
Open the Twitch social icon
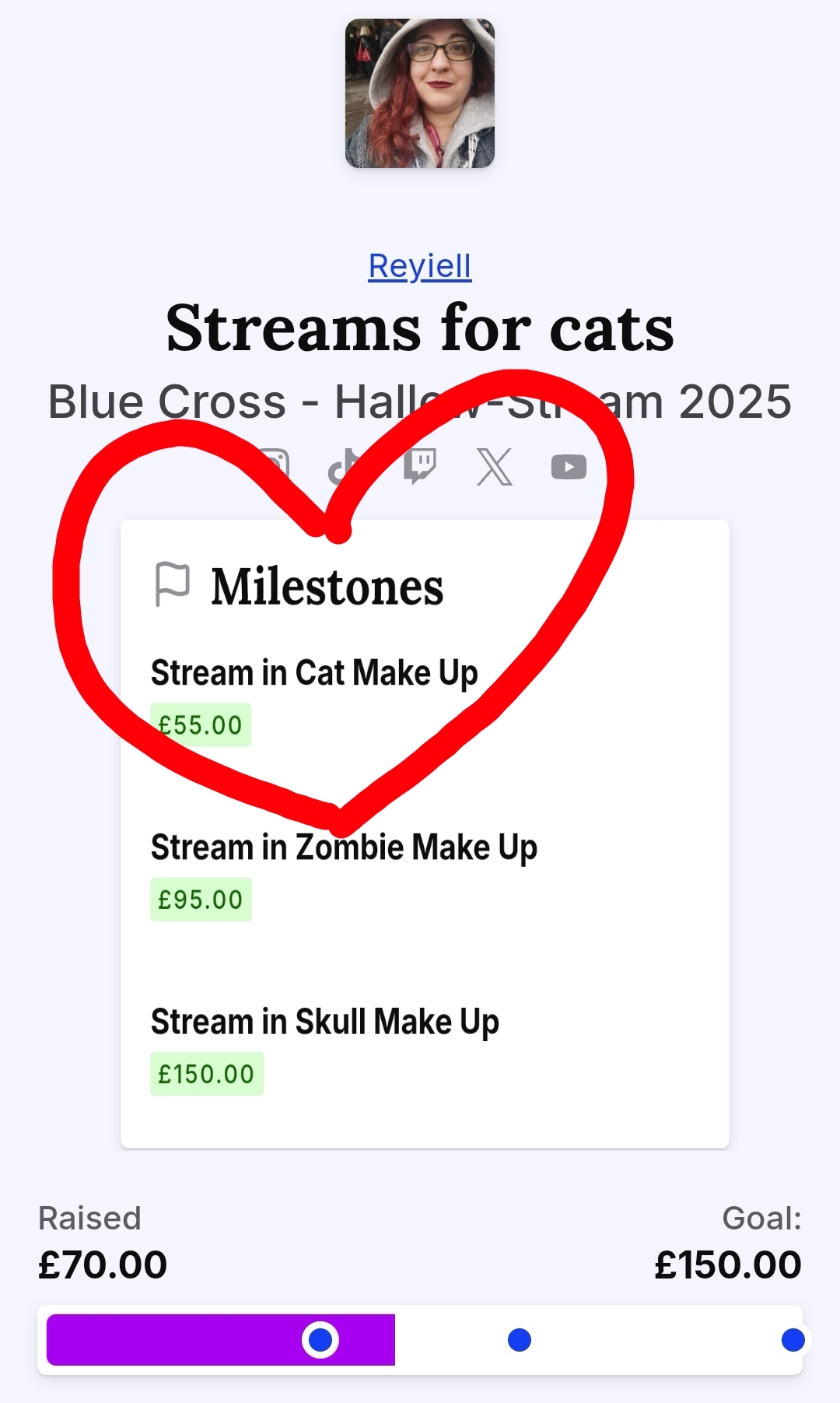tap(420, 466)
